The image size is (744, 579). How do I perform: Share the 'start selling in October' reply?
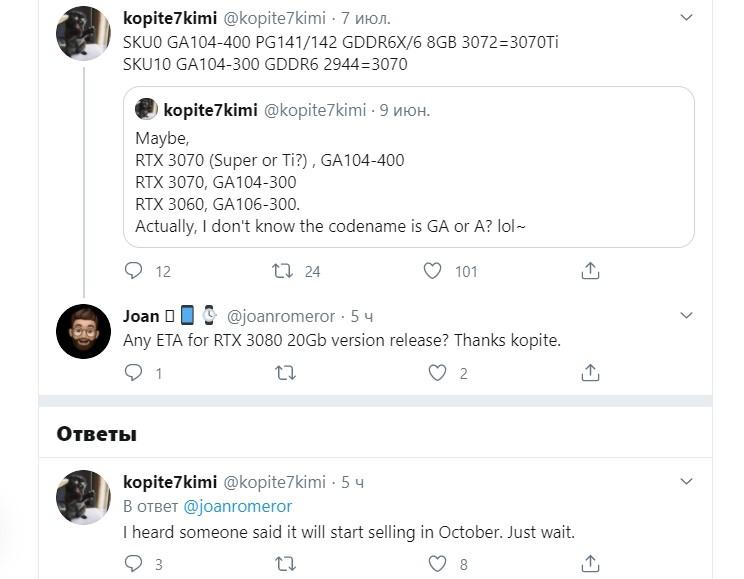point(590,564)
